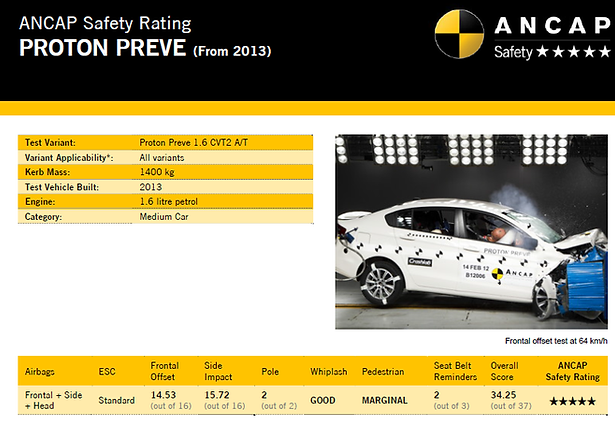Click the seat belt '2 (out of 3)' score

[451, 400]
